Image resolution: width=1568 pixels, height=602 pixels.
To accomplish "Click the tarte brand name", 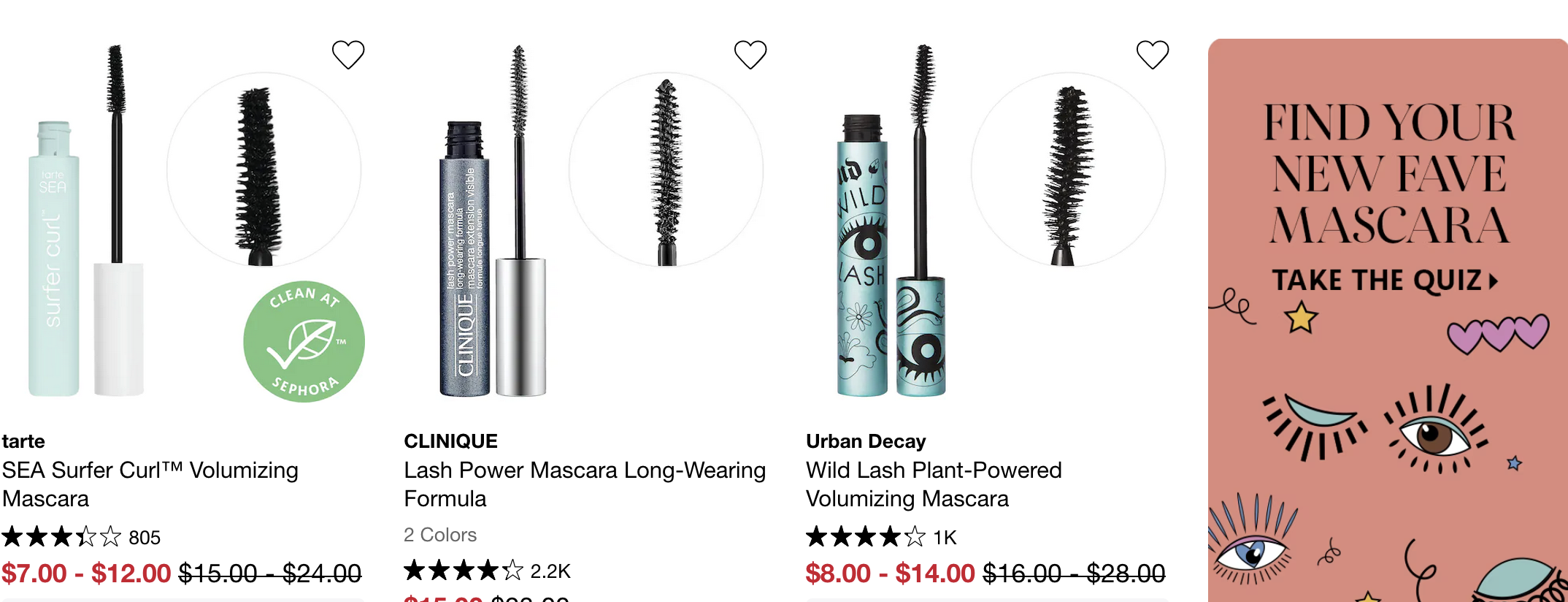I will click(23, 441).
